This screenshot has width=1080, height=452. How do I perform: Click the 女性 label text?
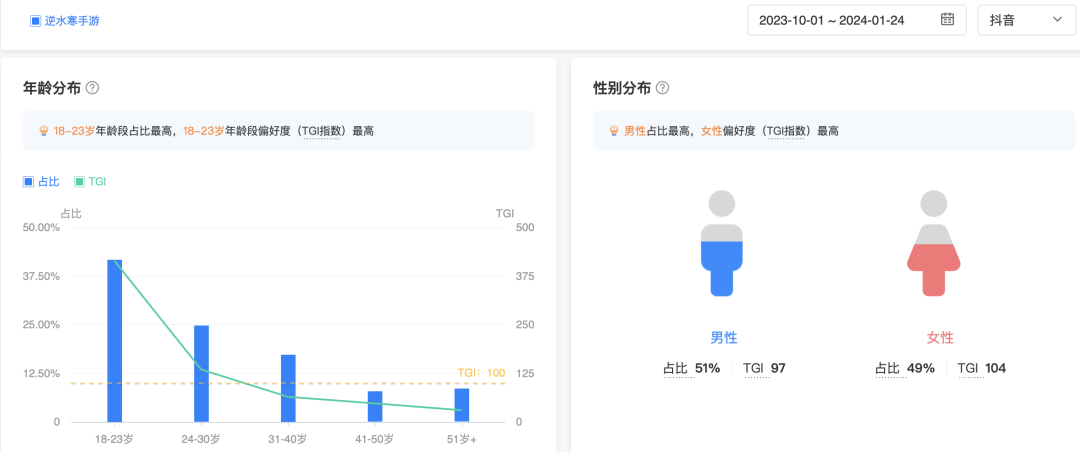pyautogui.click(x=940, y=338)
